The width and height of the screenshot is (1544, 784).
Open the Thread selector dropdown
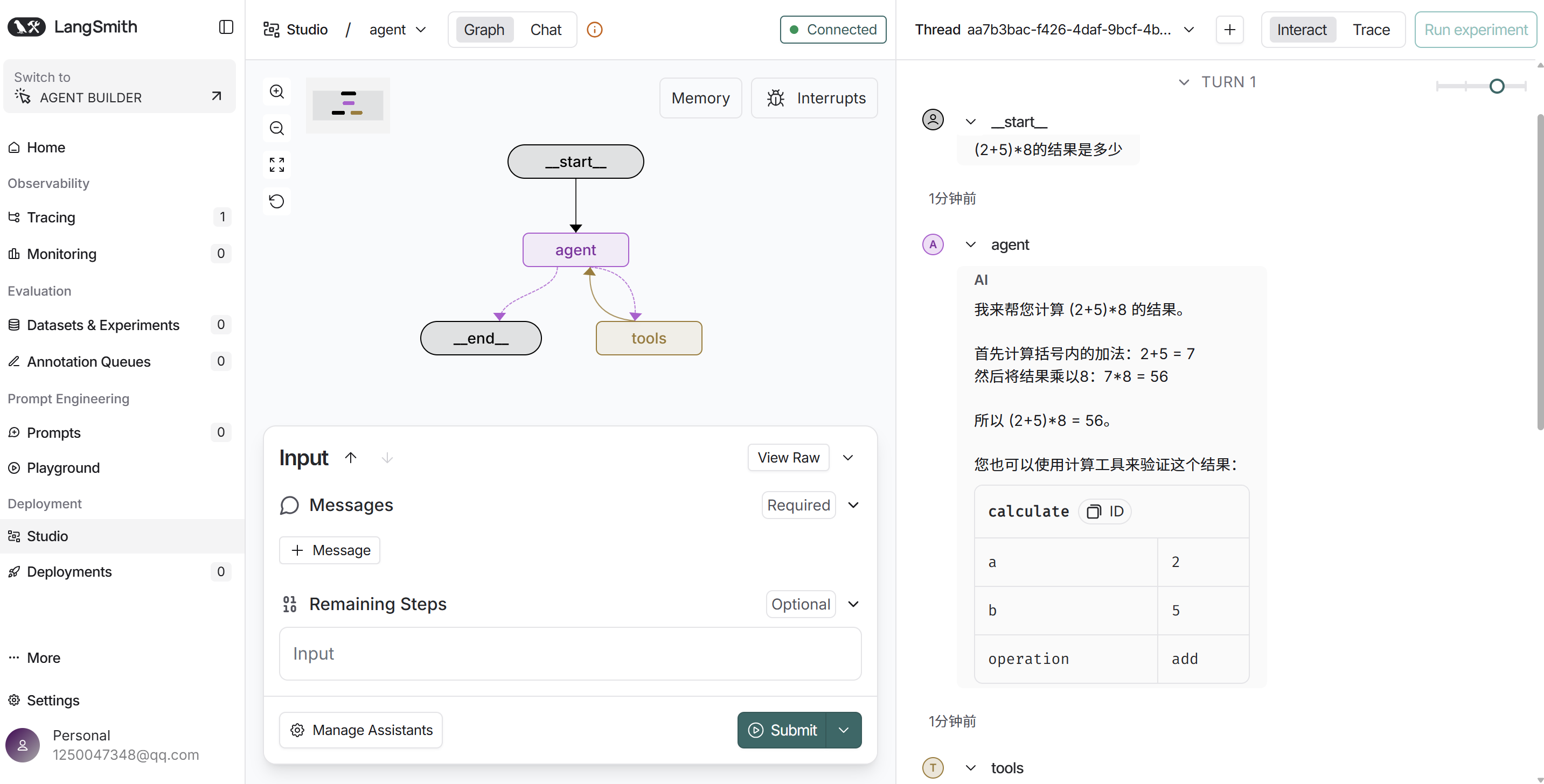click(x=1189, y=30)
